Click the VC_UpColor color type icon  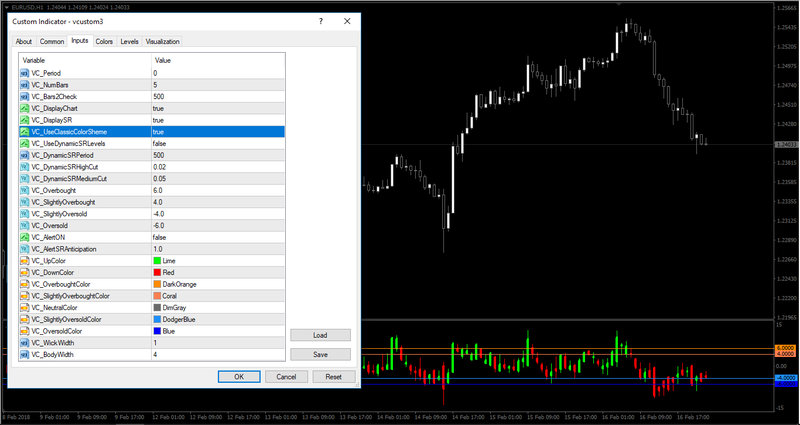24,261
